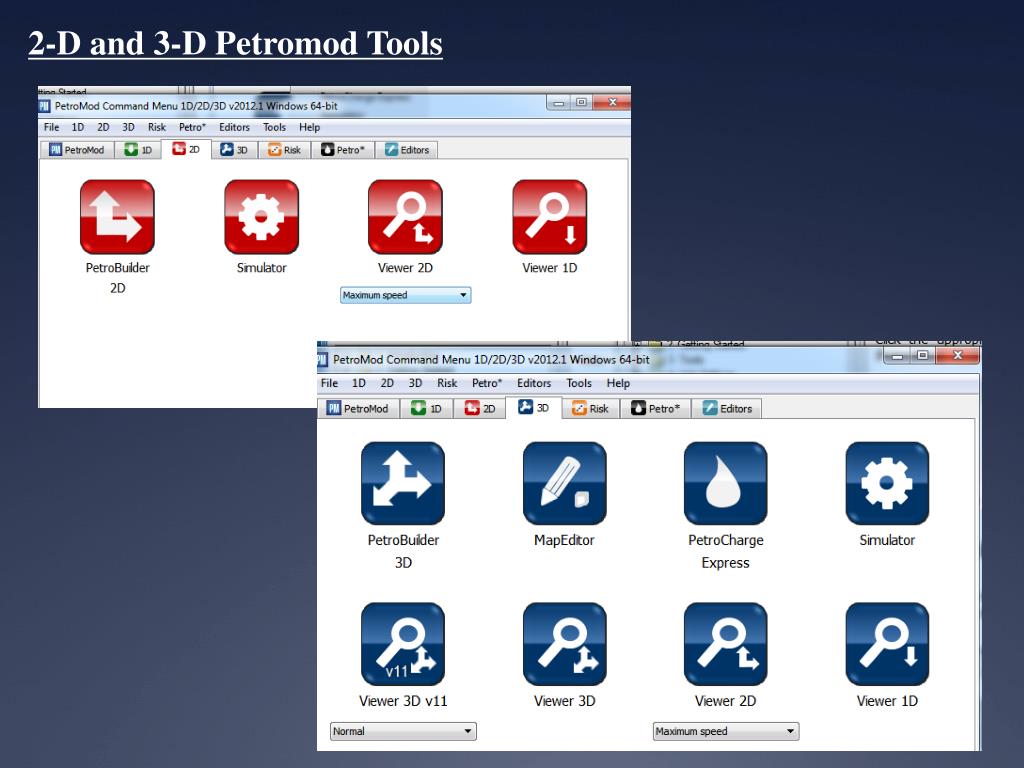
Task: Switch to Risk tab in 3D window
Action: 590,409
